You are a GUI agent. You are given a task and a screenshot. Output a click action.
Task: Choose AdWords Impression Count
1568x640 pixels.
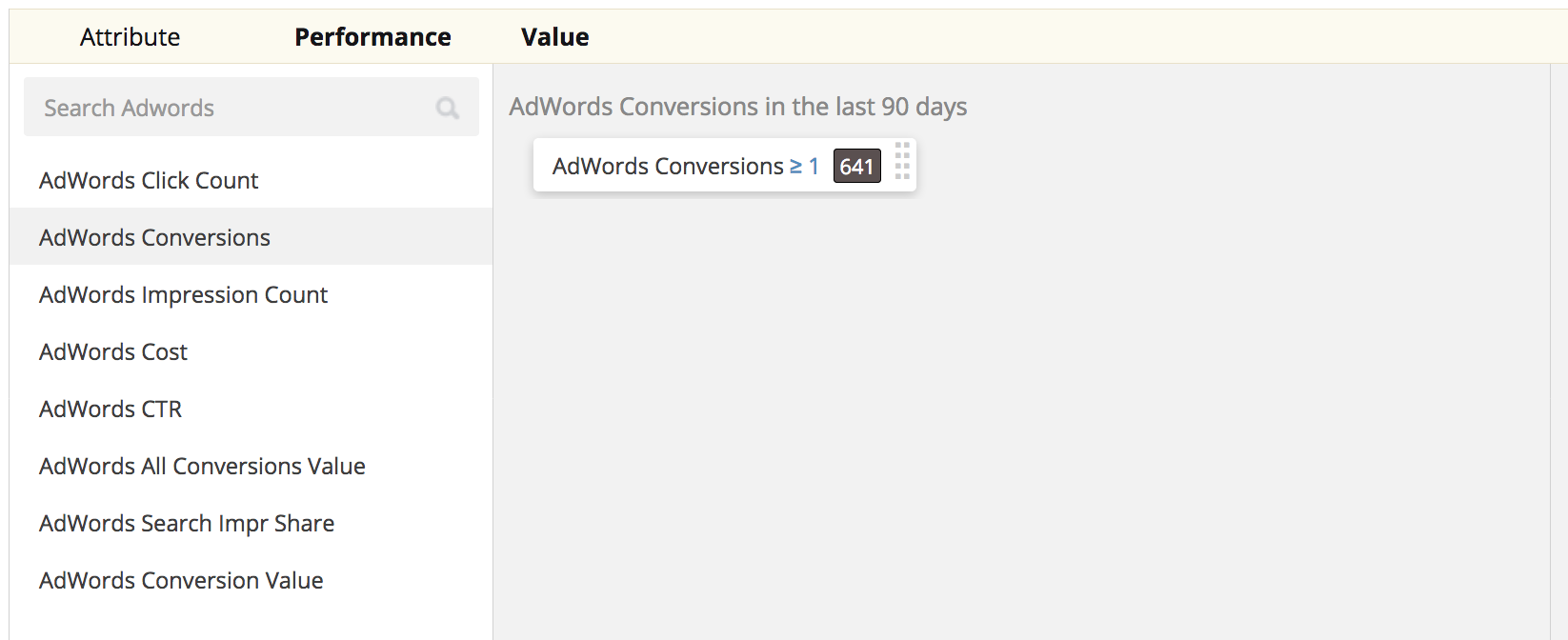[x=183, y=294]
